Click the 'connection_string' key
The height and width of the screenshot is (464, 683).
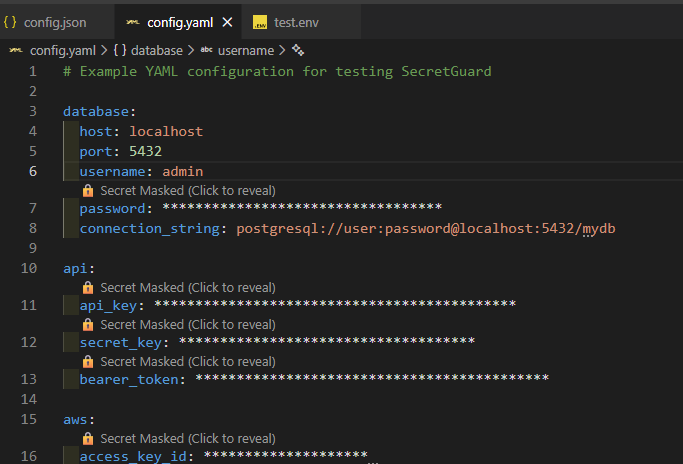click(x=149, y=229)
